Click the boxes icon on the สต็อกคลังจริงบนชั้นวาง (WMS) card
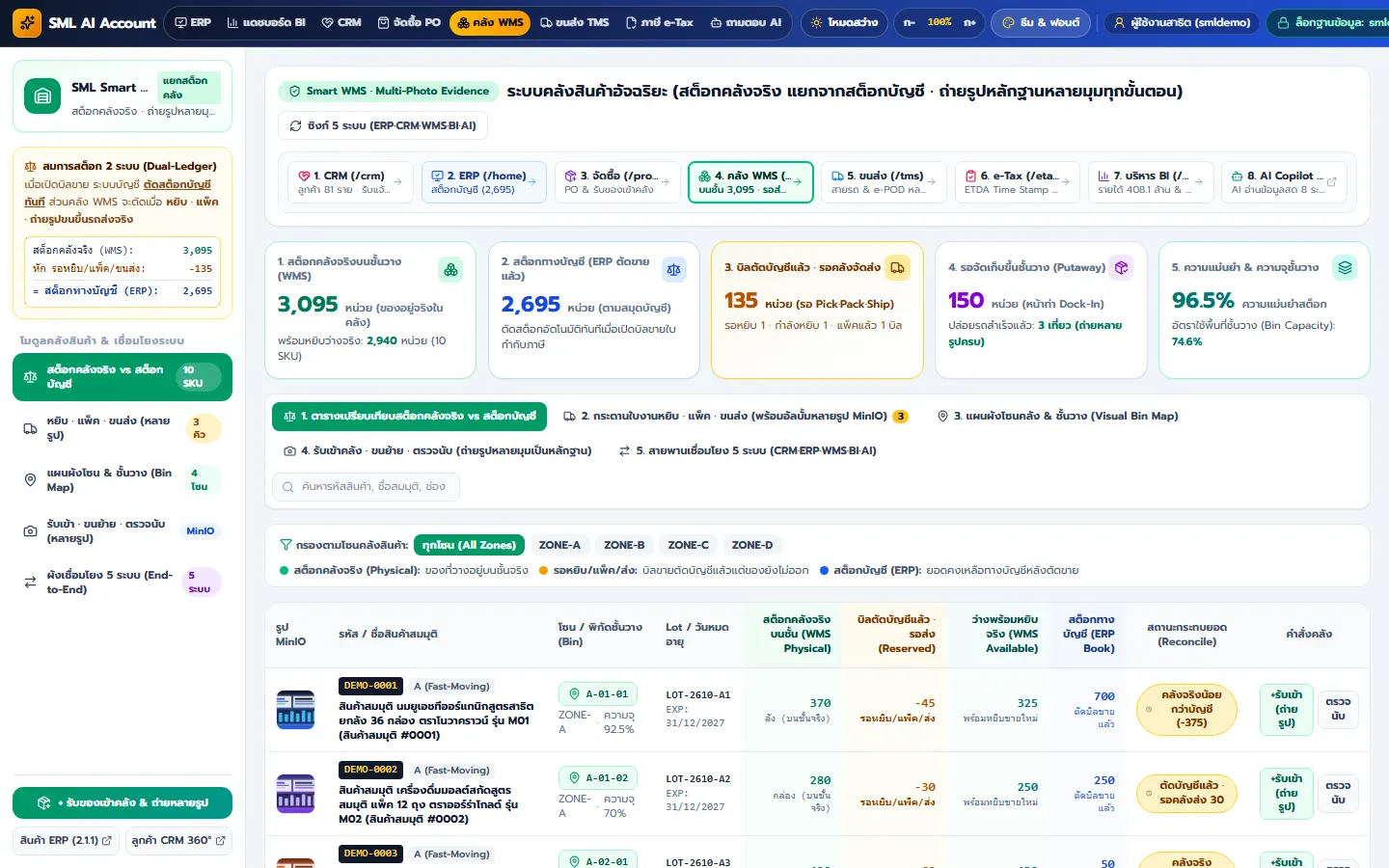 [x=450, y=270]
